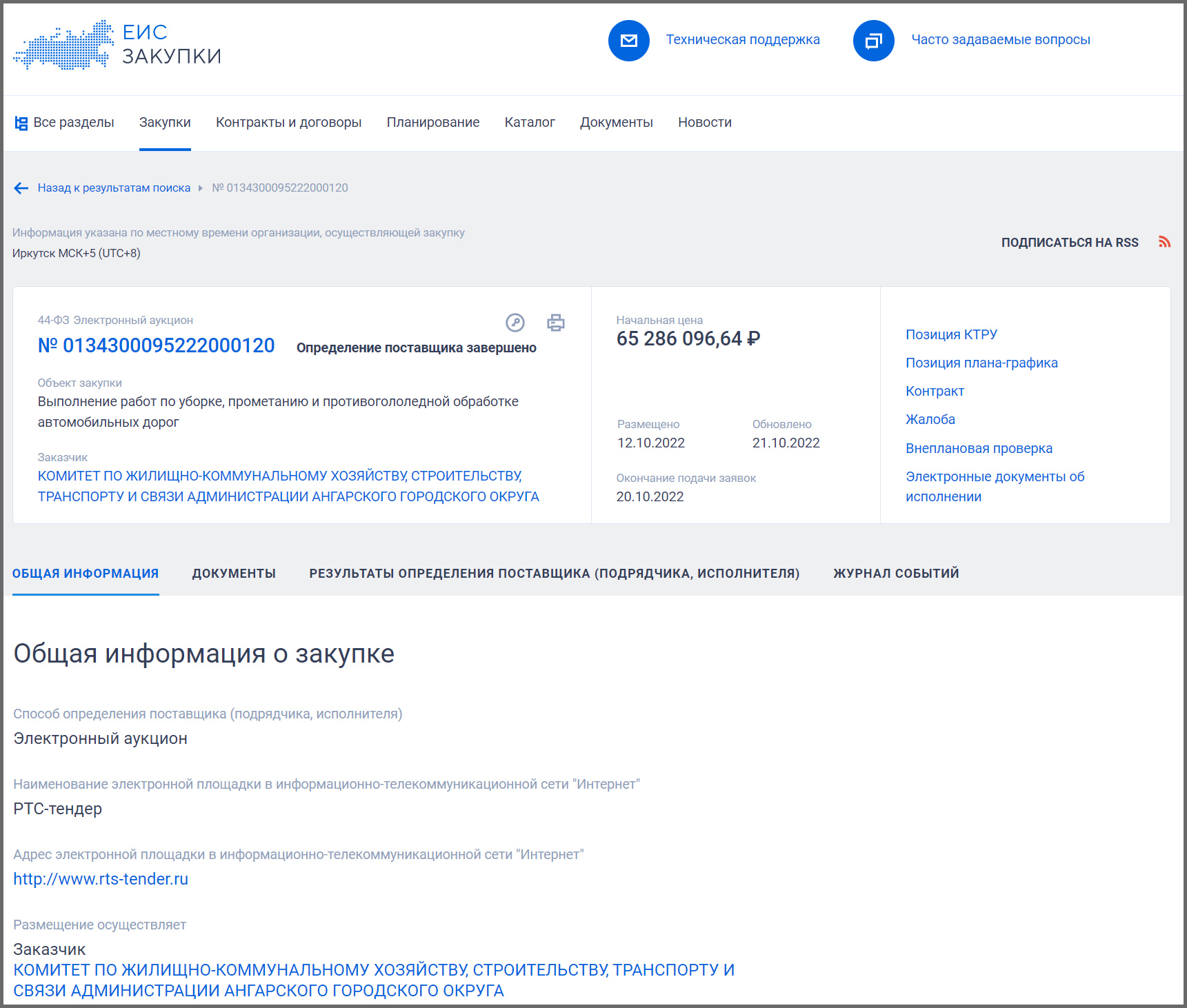Click purchase object description Выполнение работ по уборке
The image size is (1187, 1008).
(278, 412)
